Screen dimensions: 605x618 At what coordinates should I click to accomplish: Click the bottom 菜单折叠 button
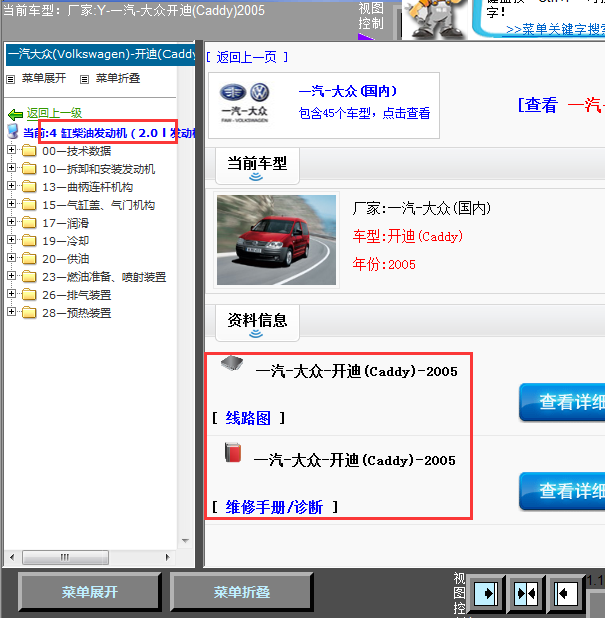click(x=242, y=592)
